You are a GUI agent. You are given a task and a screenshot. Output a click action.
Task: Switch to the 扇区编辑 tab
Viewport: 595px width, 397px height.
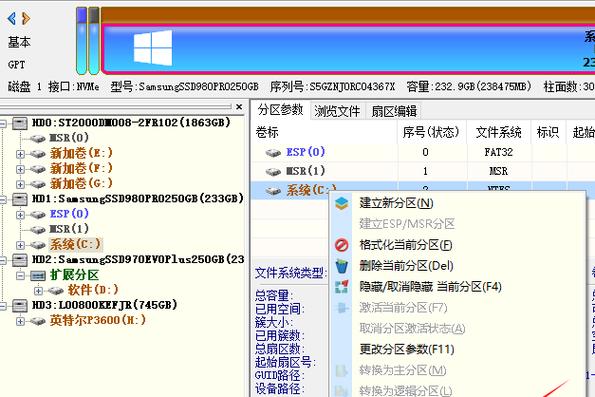click(x=394, y=111)
